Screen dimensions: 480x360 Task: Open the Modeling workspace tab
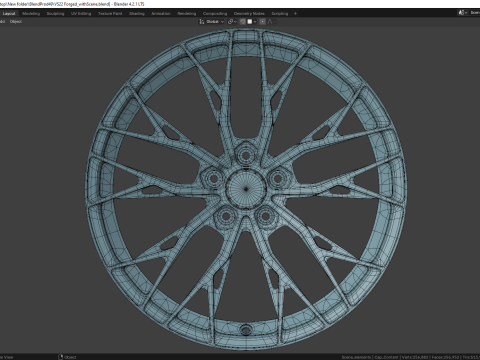click(31, 14)
